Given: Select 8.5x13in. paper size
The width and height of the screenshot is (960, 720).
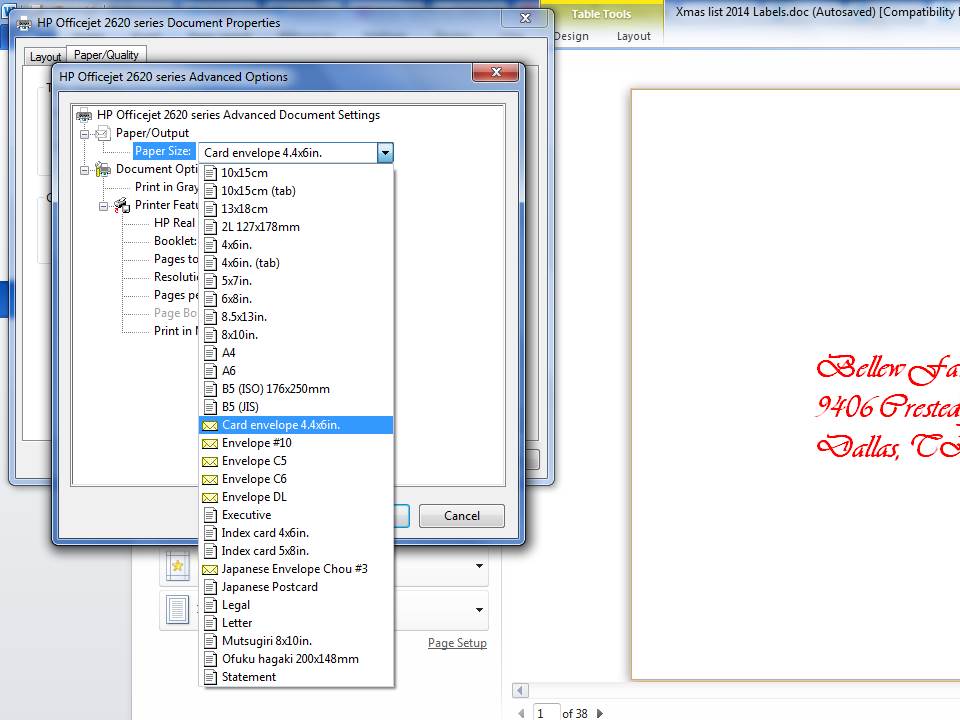Looking at the screenshot, I should [x=296, y=317].
